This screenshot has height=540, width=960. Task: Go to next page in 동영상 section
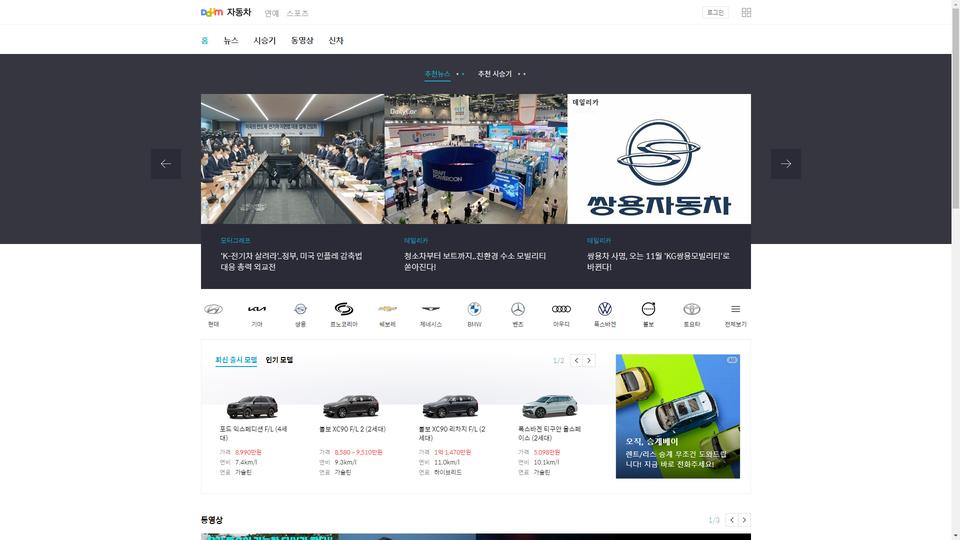(x=744, y=520)
